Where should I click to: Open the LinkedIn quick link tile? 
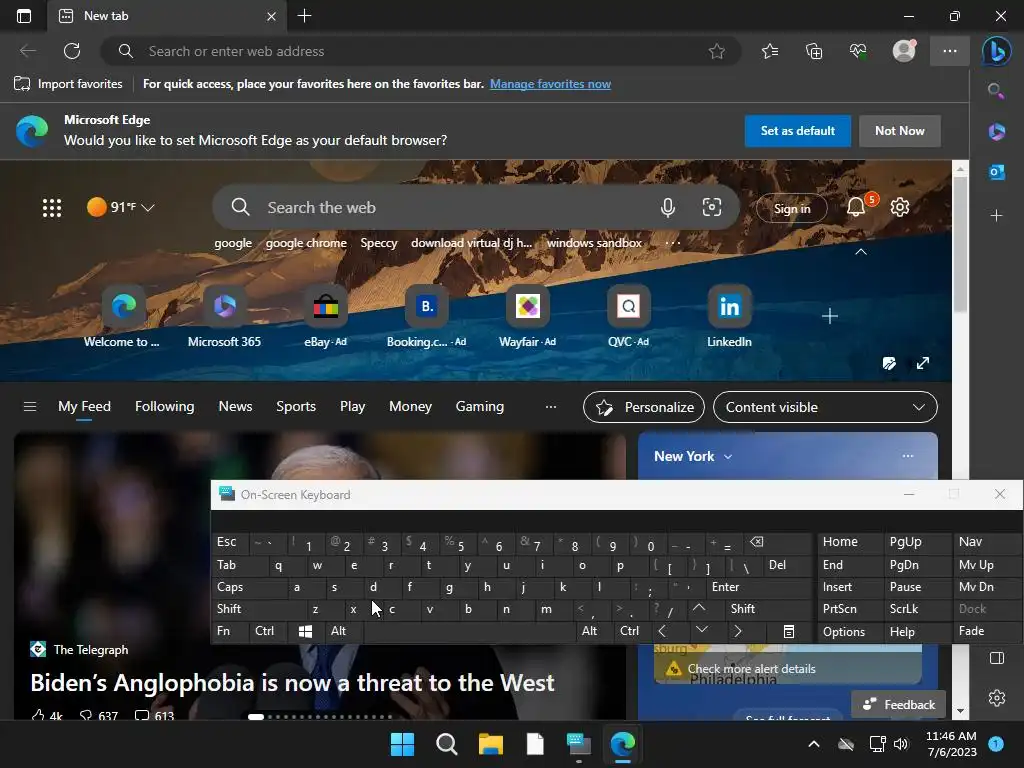click(729, 317)
